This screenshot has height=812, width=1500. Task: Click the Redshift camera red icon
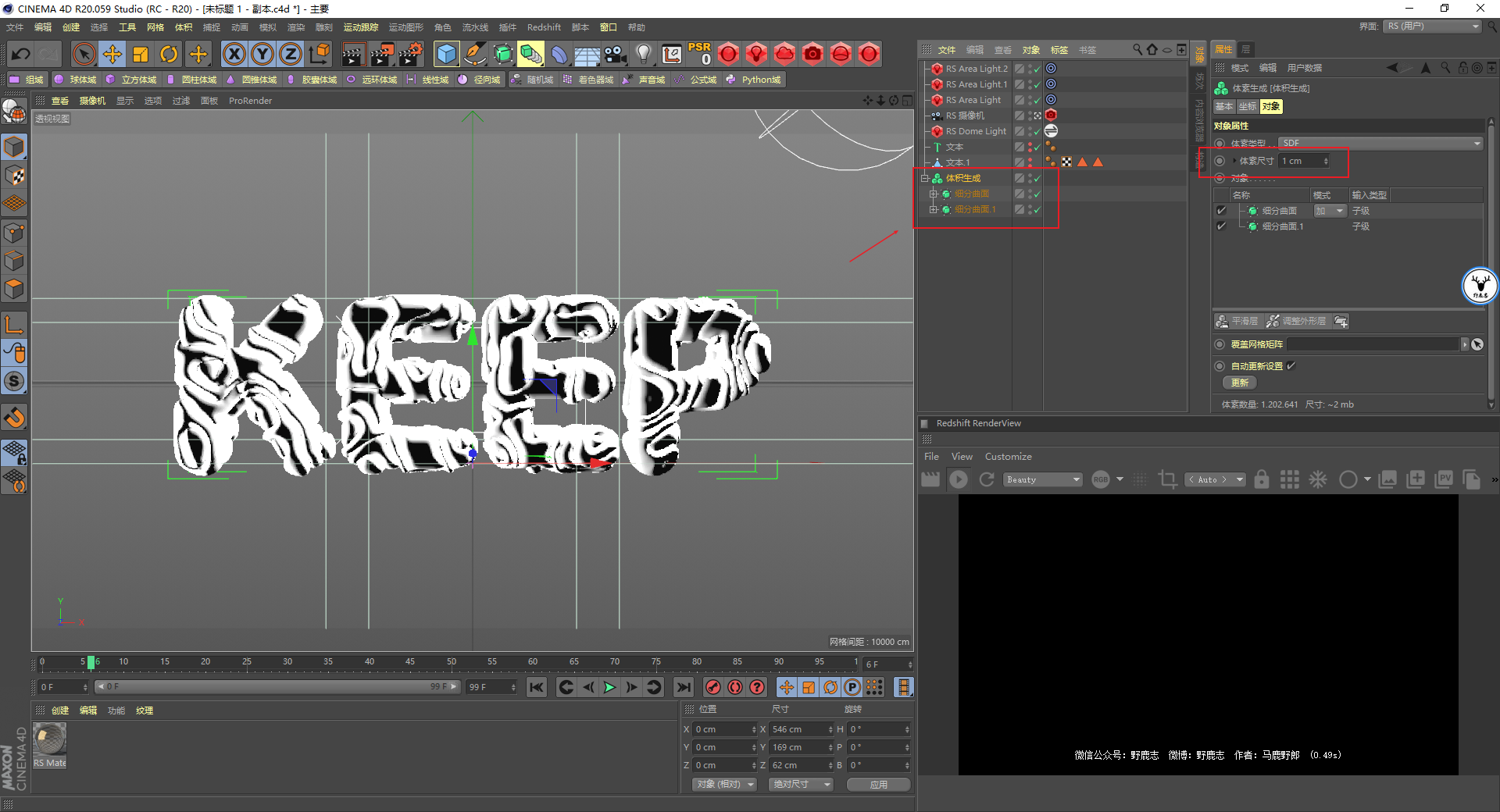[x=812, y=54]
